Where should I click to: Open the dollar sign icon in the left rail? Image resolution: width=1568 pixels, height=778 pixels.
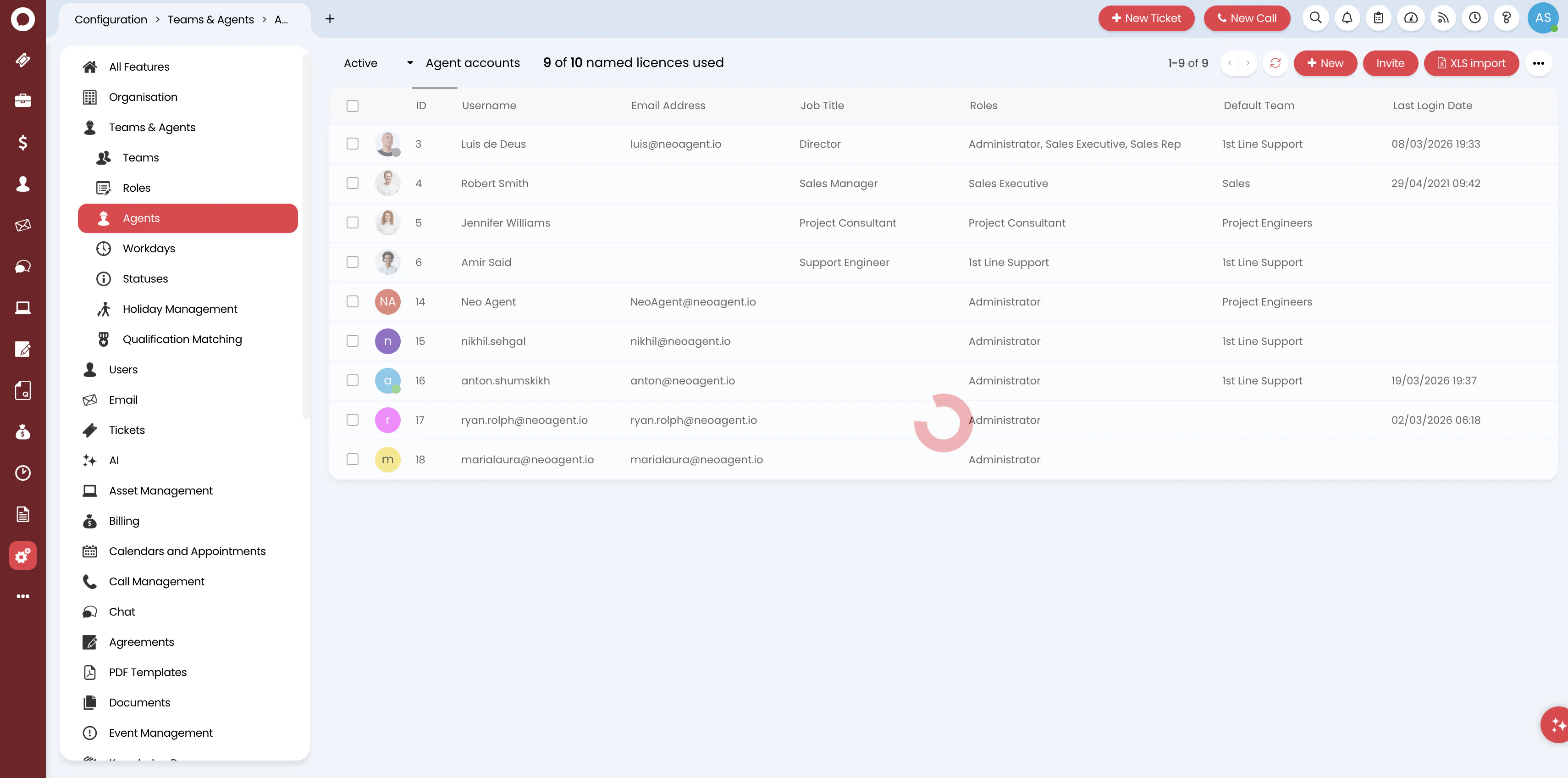click(22, 142)
